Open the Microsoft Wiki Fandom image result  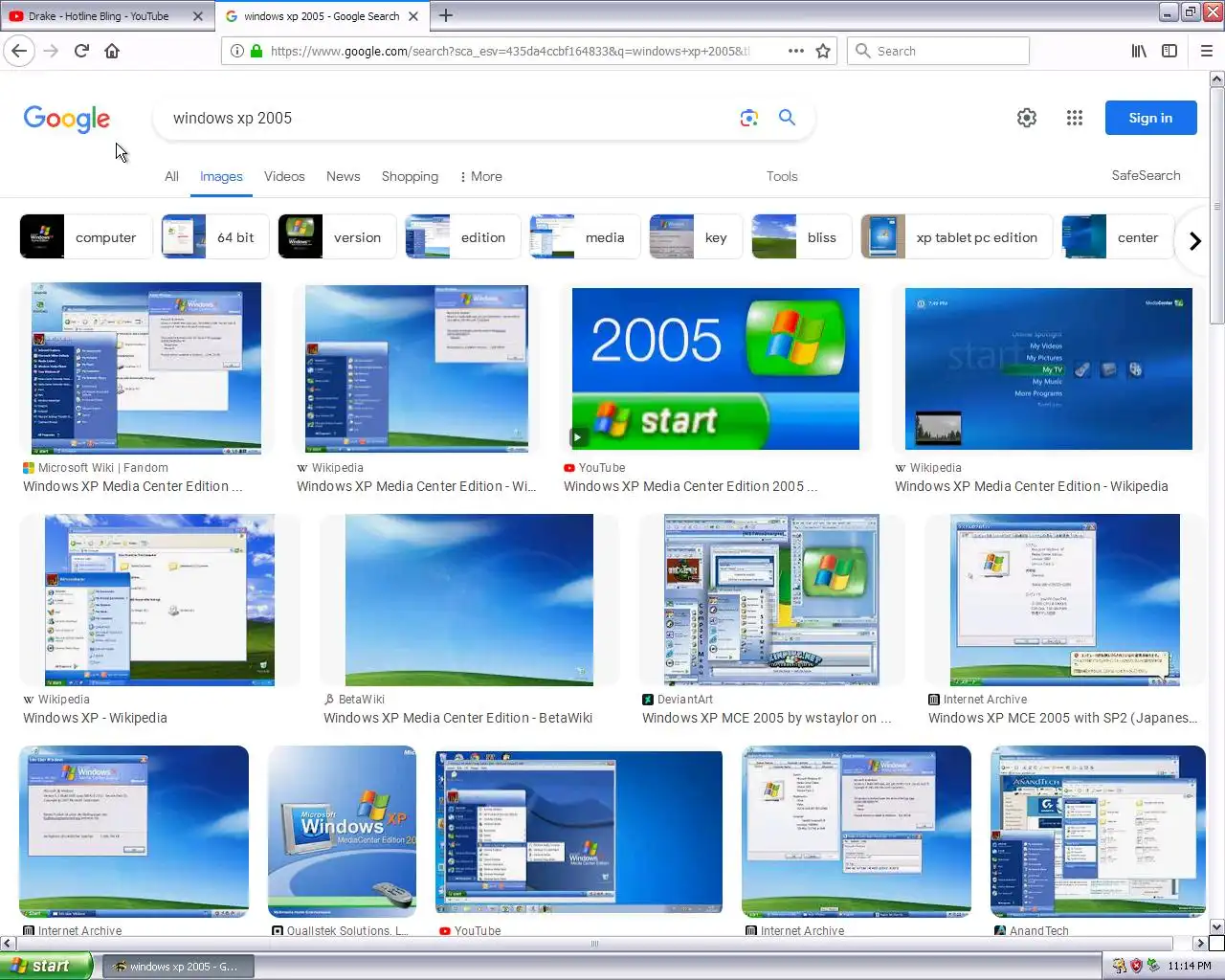[145, 367]
